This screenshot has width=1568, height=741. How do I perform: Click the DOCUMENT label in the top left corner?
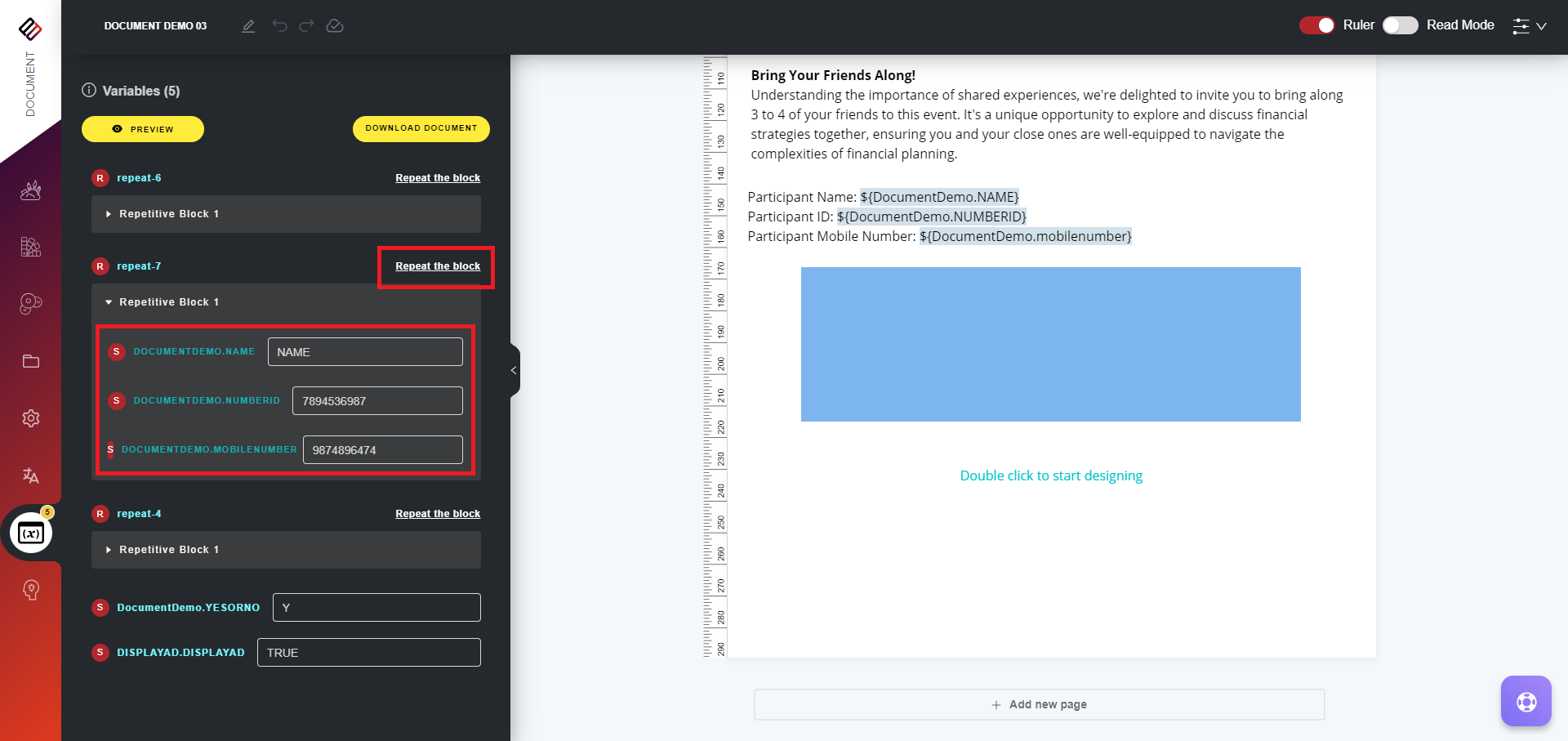click(x=31, y=84)
